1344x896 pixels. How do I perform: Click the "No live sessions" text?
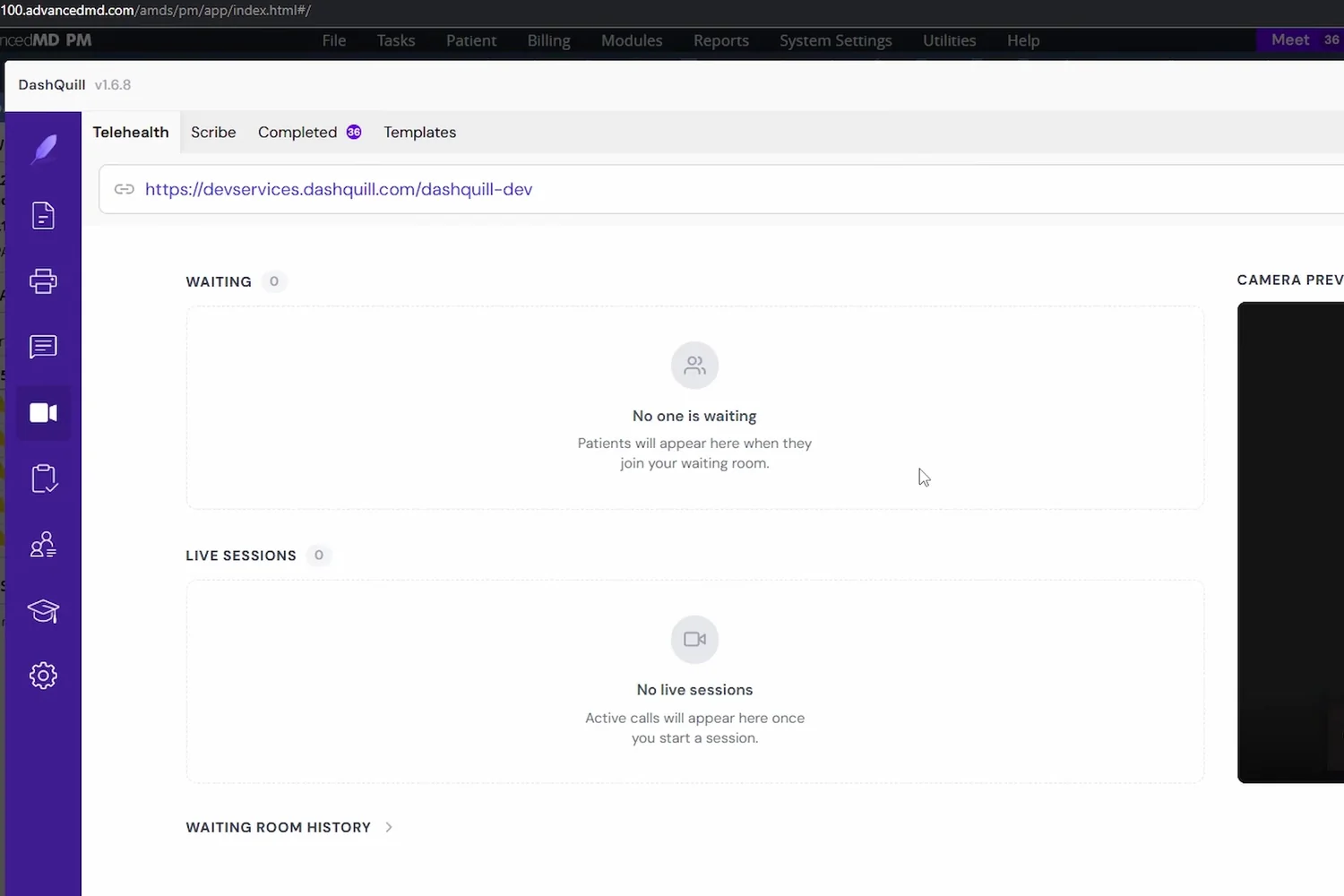(x=694, y=690)
